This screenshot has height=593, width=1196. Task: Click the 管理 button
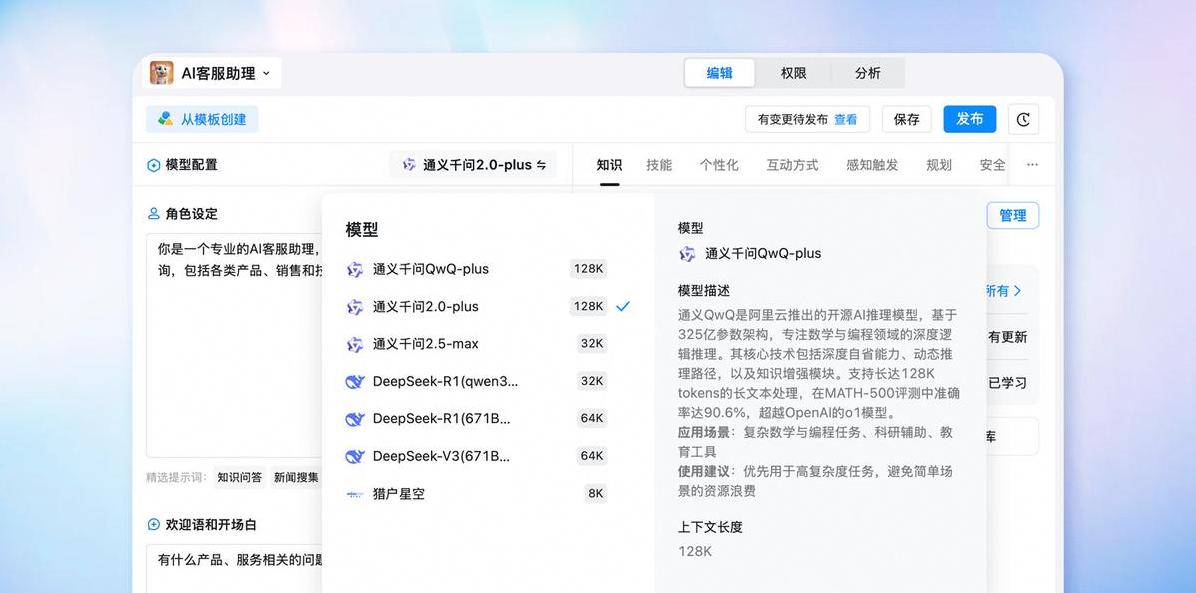1013,215
